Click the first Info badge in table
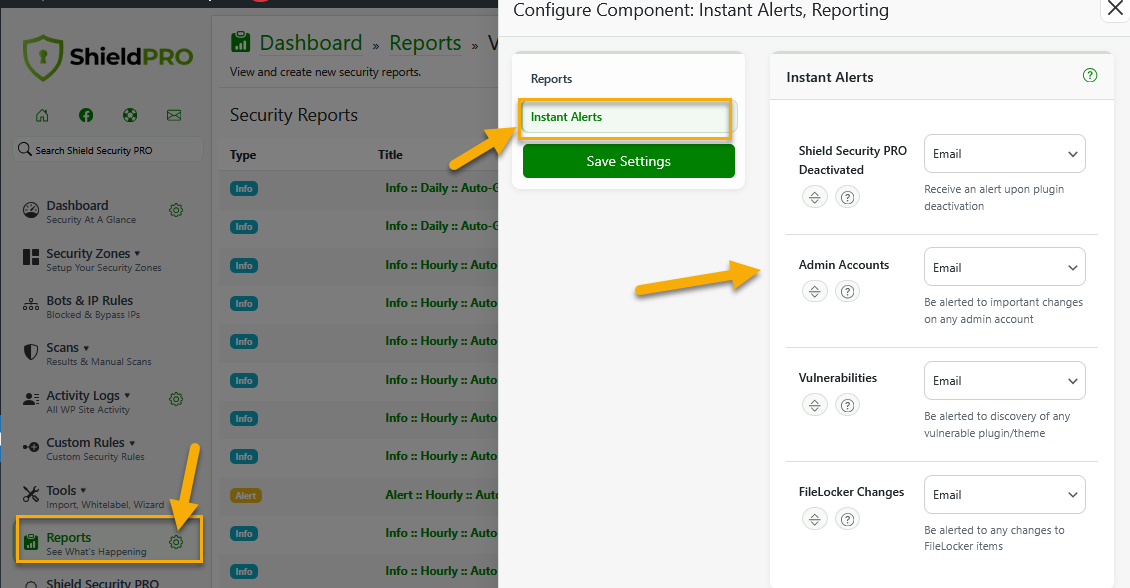Viewport: 1130px width, 588px height. click(244, 189)
